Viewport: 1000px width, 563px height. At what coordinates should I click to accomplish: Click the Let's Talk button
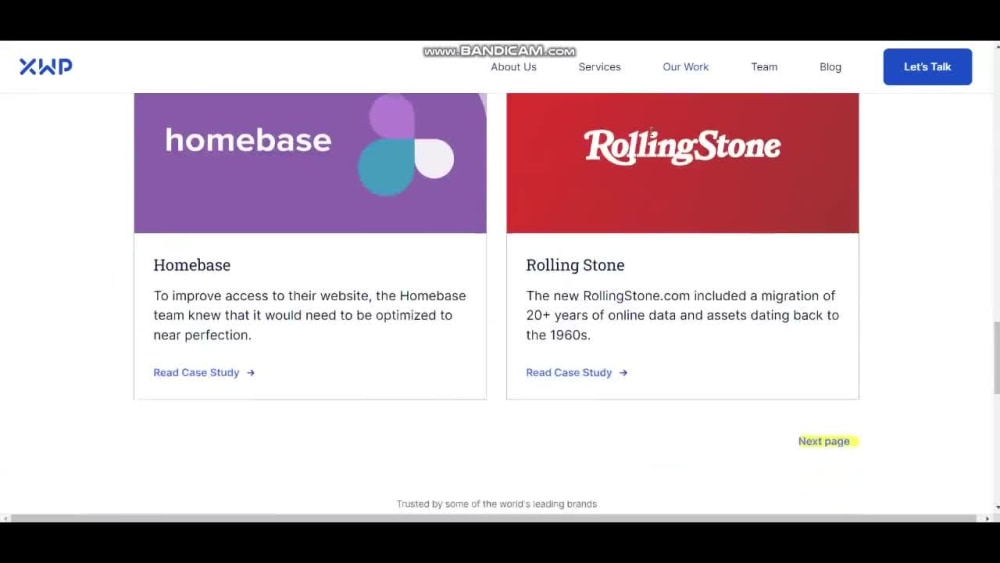coord(927,67)
